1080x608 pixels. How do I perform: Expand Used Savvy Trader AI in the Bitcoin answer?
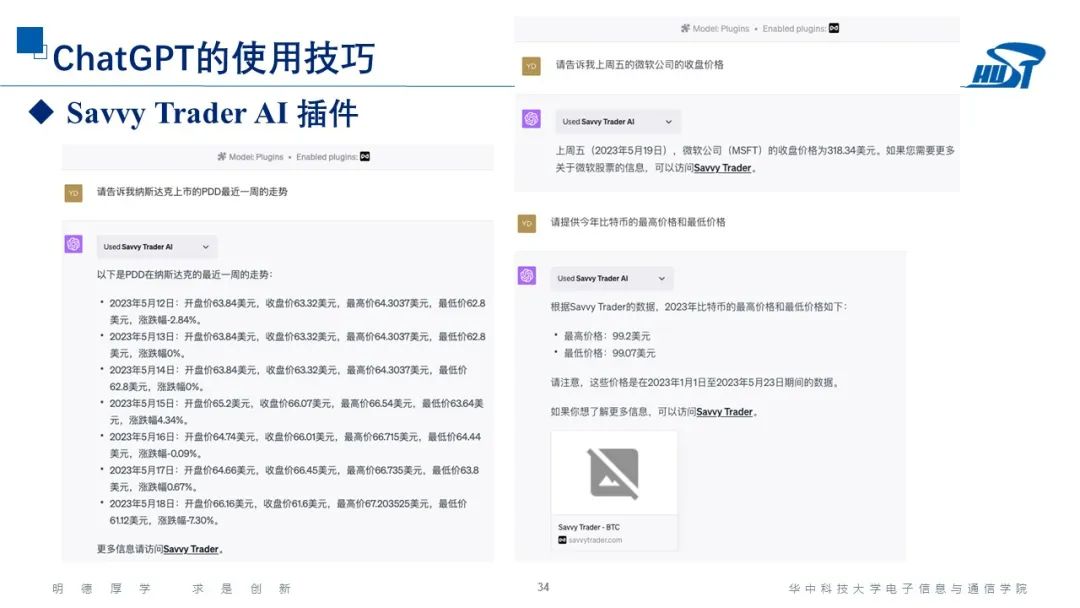pyautogui.click(x=612, y=278)
